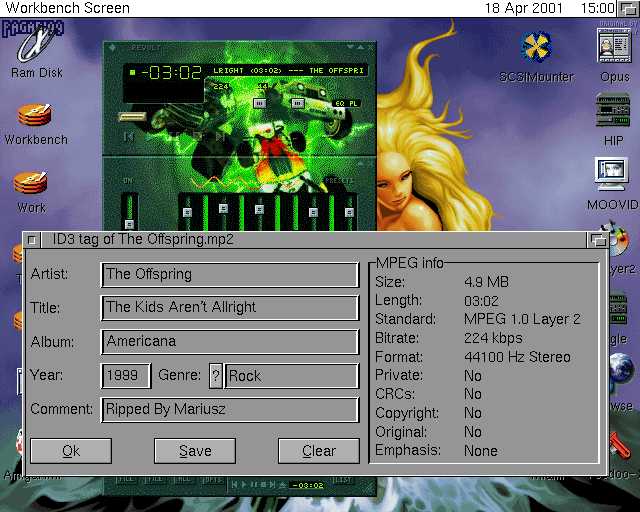Click play in the playlist mini controls

click(x=244, y=485)
